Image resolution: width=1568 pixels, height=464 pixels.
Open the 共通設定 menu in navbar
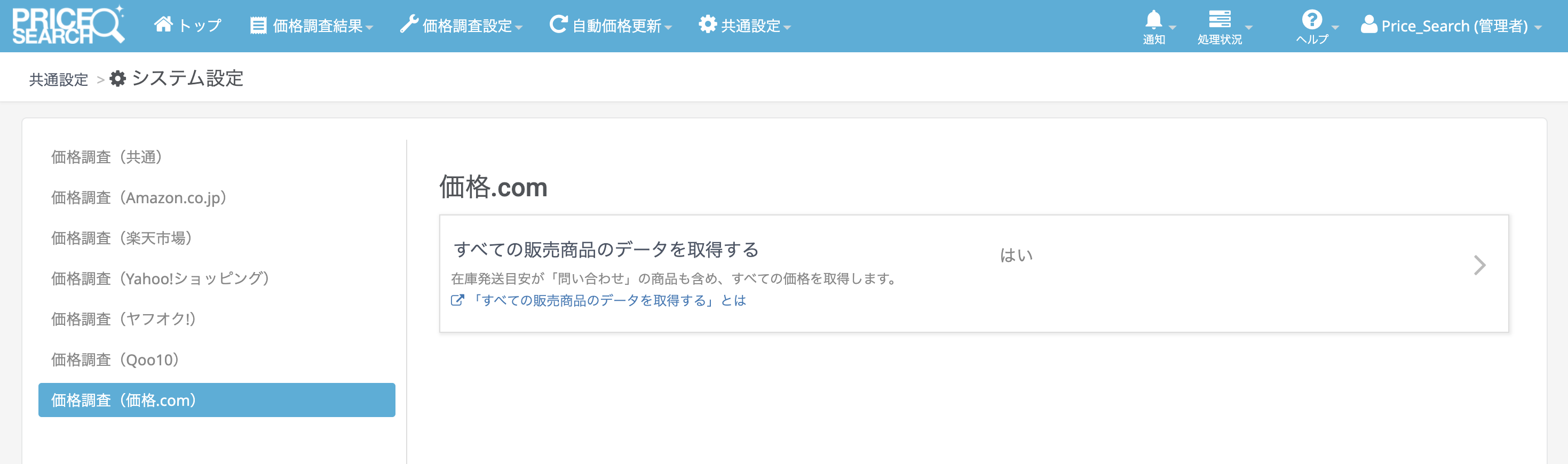point(745,26)
